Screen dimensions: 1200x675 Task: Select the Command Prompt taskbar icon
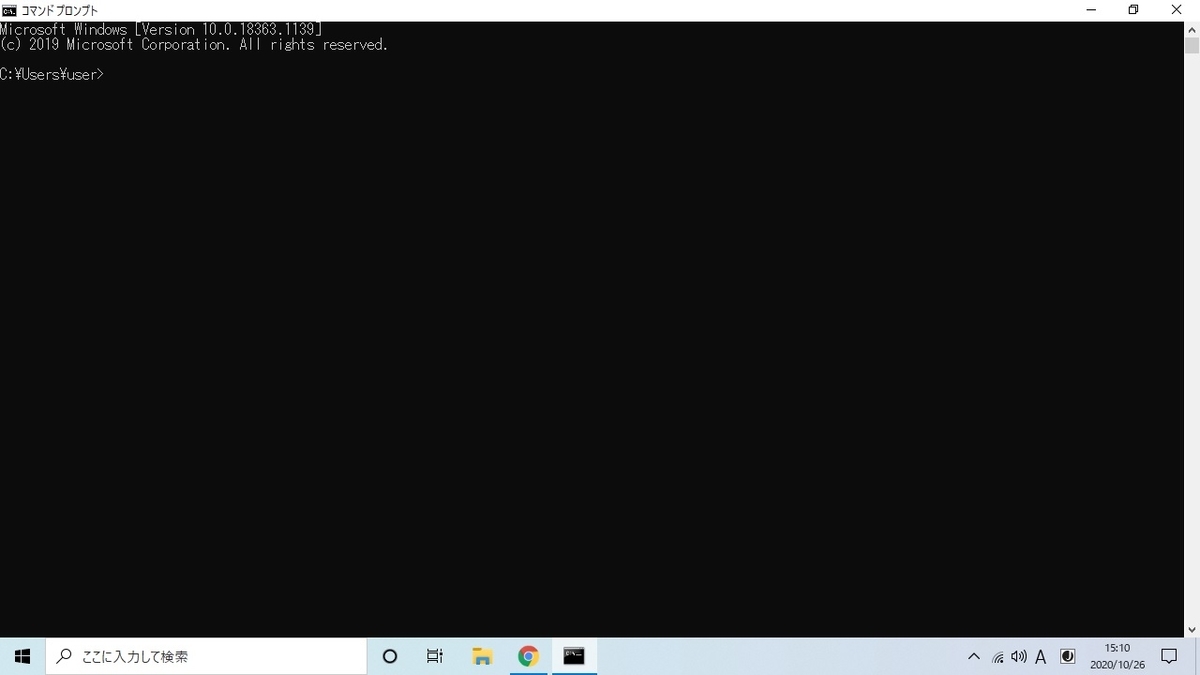point(574,656)
